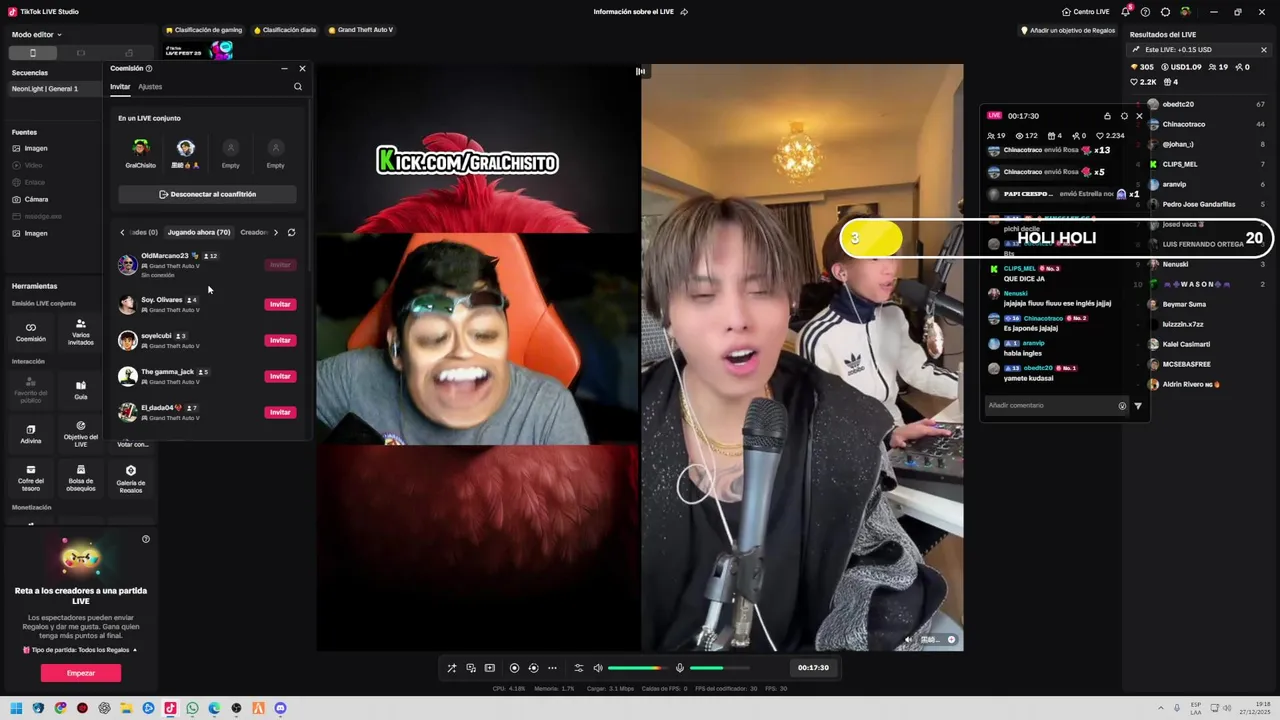Search co-hosts with the magnifier icon
The image size is (1280, 720).
click(298, 87)
